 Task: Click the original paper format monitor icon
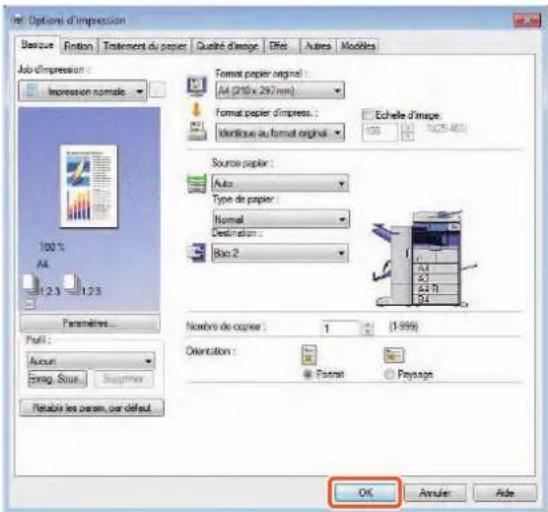[196, 86]
